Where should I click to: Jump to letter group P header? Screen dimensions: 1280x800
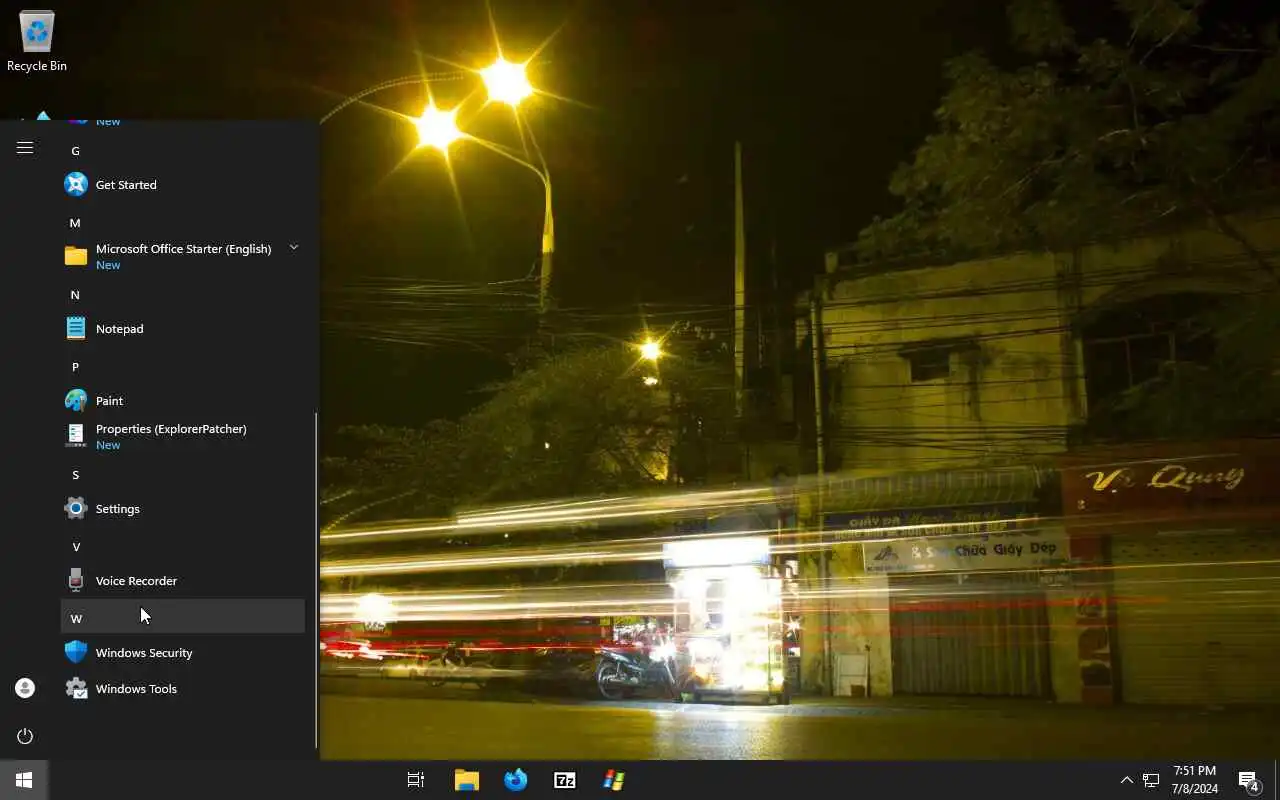click(x=75, y=367)
